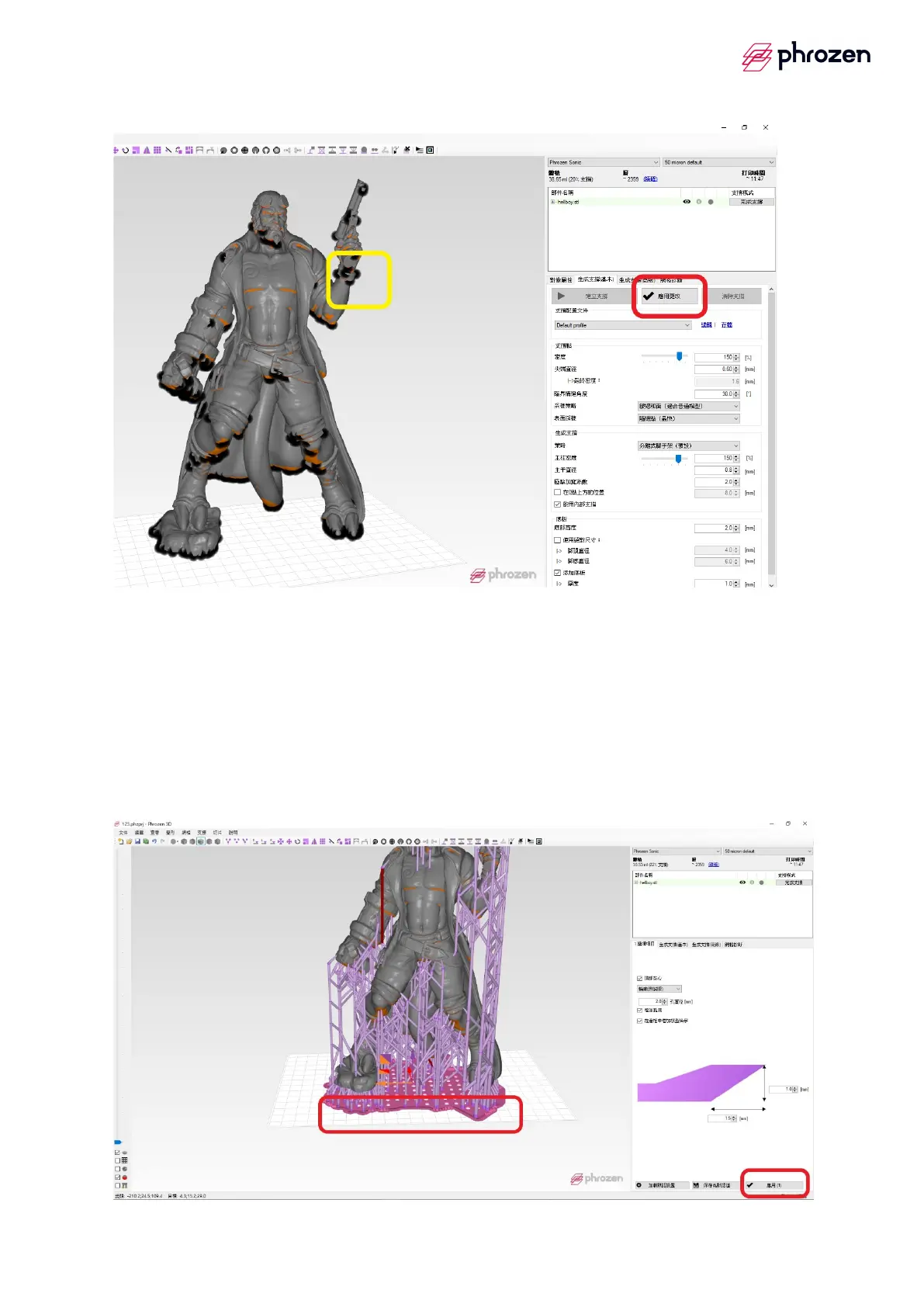Switch to the first tab in the lower right panel

click(645, 945)
